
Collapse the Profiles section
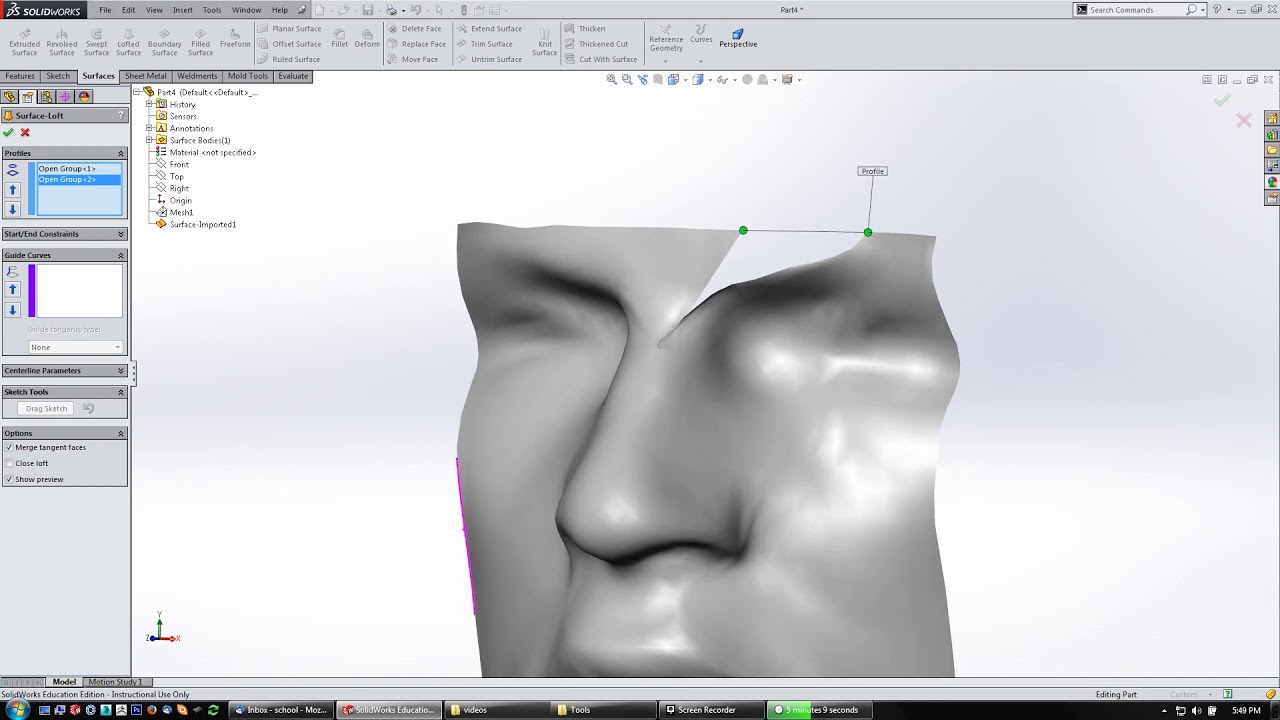(x=121, y=153)
